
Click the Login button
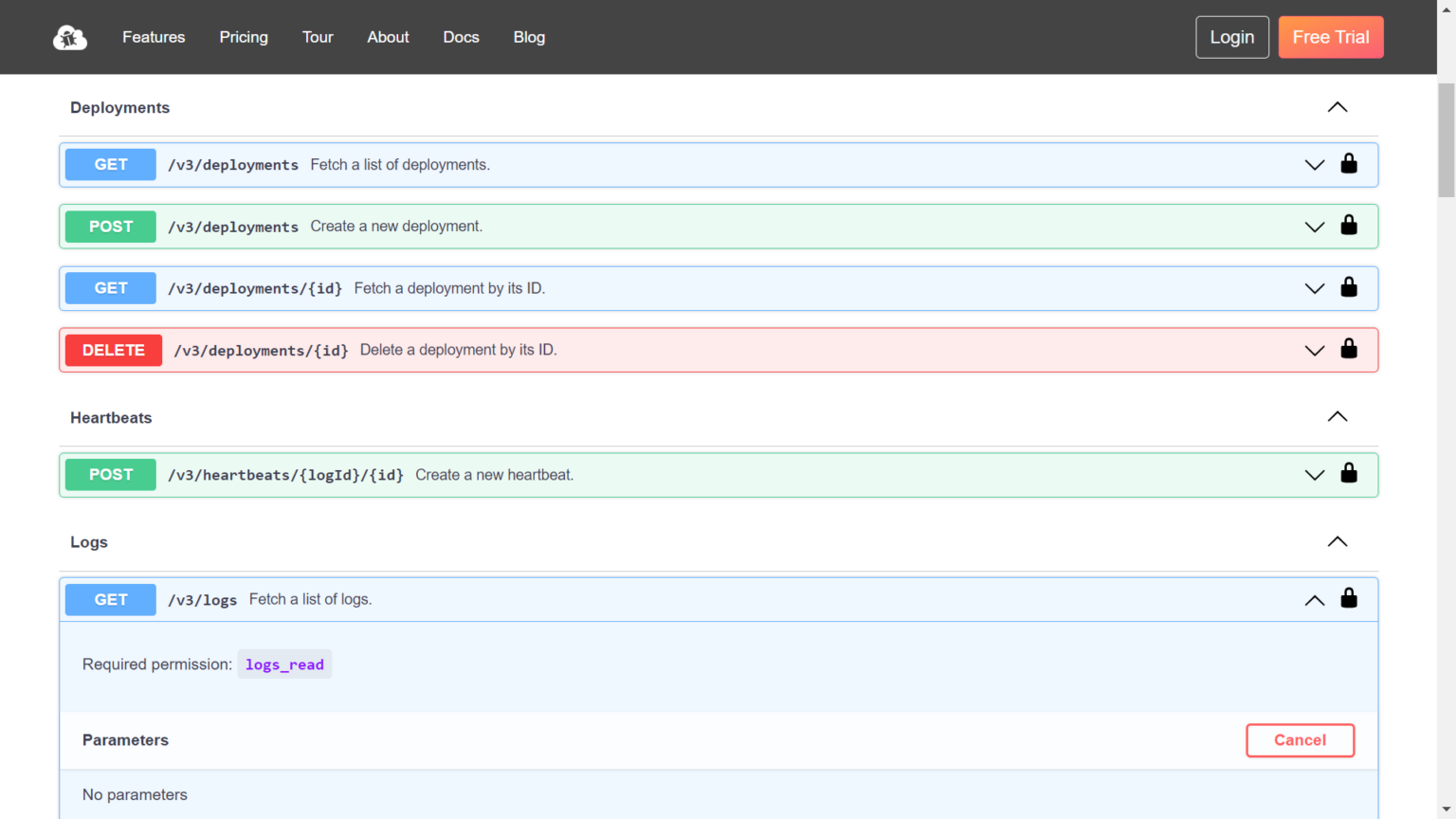[x=1231, y=37]
